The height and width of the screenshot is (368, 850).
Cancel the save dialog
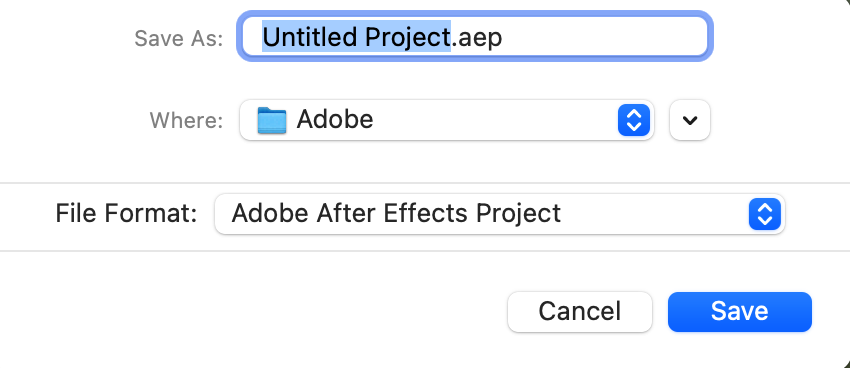(x=579, y=312)
